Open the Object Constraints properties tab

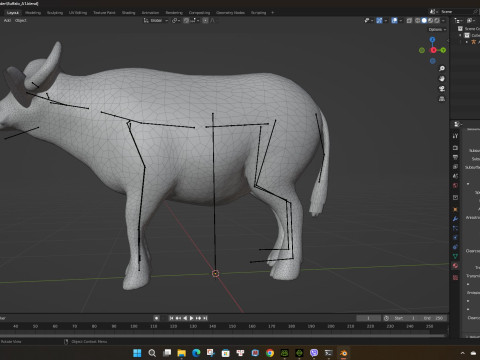pos(455,247)
